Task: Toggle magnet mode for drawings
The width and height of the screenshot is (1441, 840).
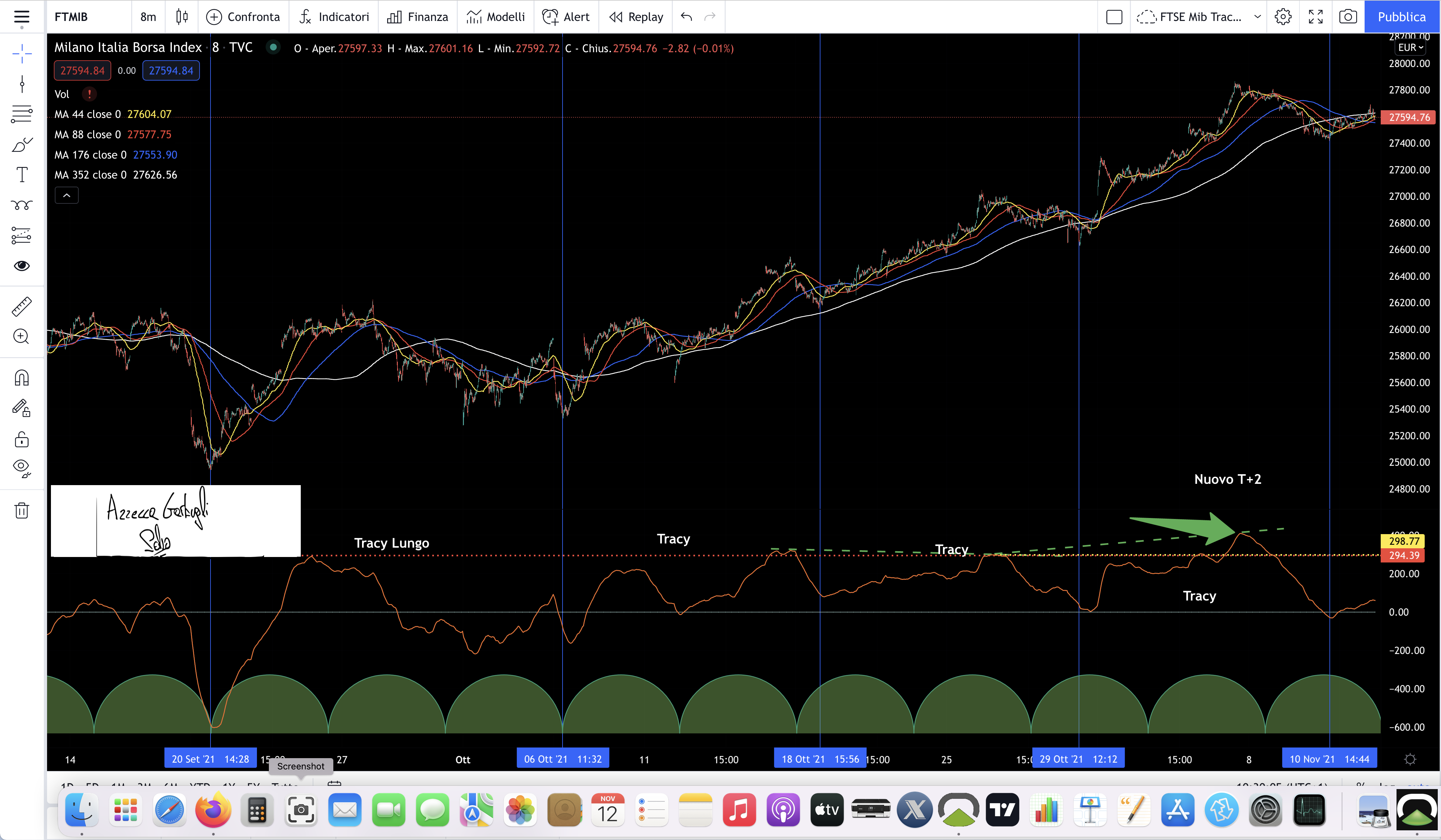Action: [22, 378]
